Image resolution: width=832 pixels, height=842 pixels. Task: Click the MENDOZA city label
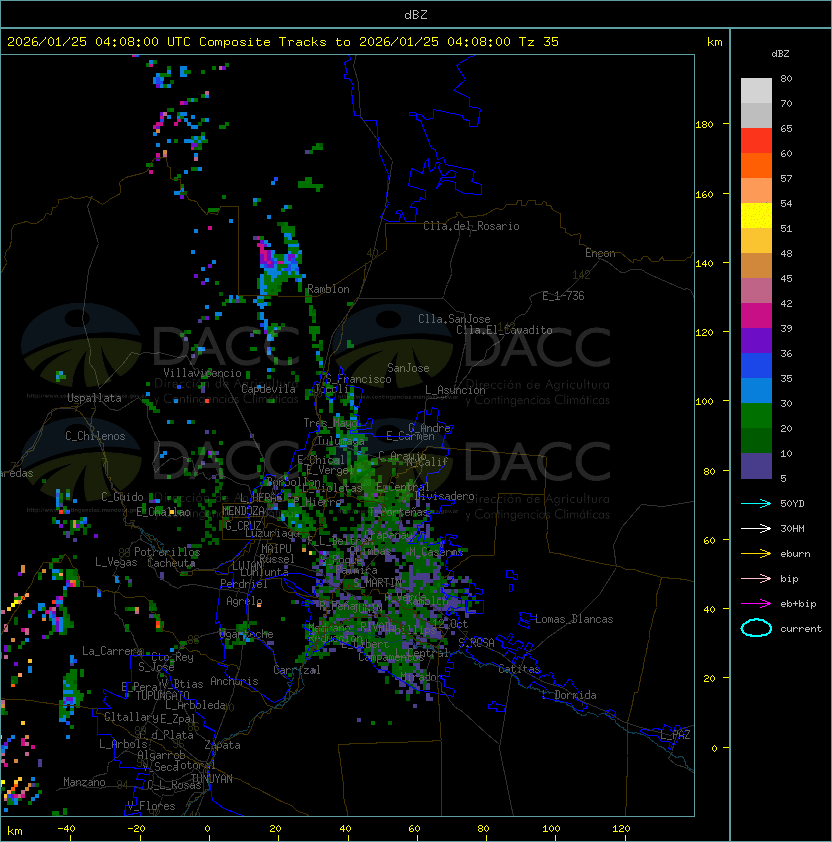(243, 511)
